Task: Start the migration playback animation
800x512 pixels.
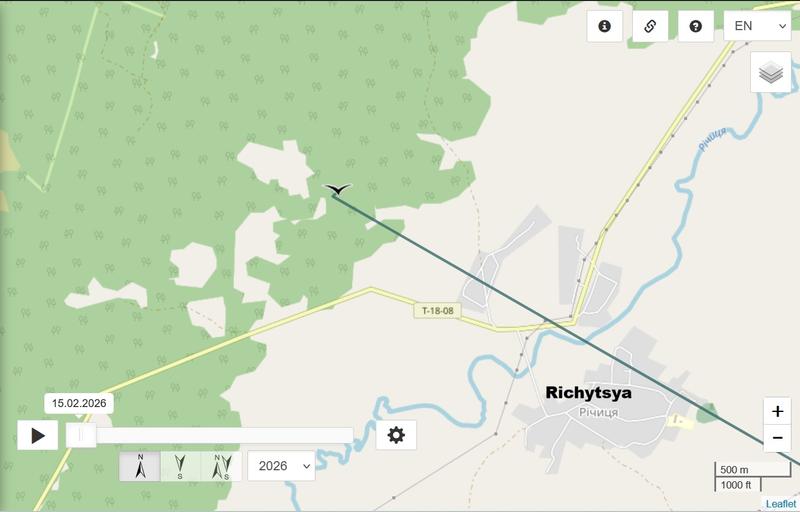Action: pos(38,436)
